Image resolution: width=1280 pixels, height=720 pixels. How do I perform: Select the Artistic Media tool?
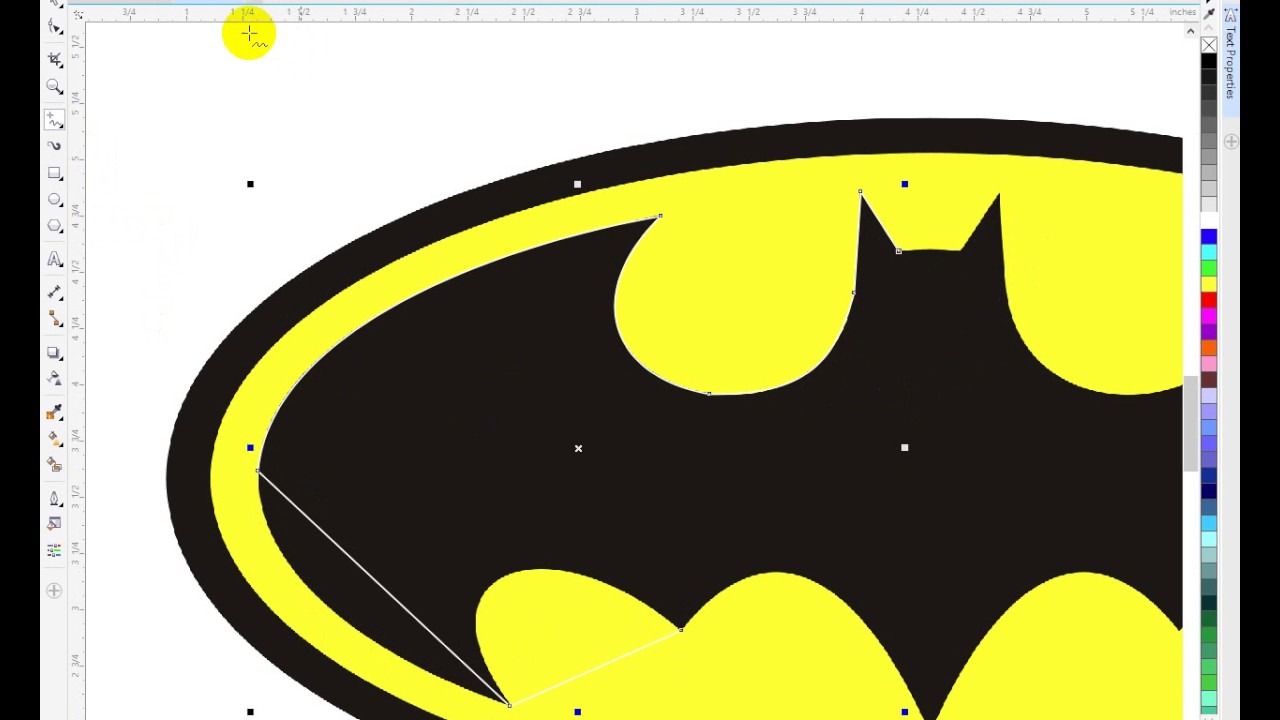point(55,146)
